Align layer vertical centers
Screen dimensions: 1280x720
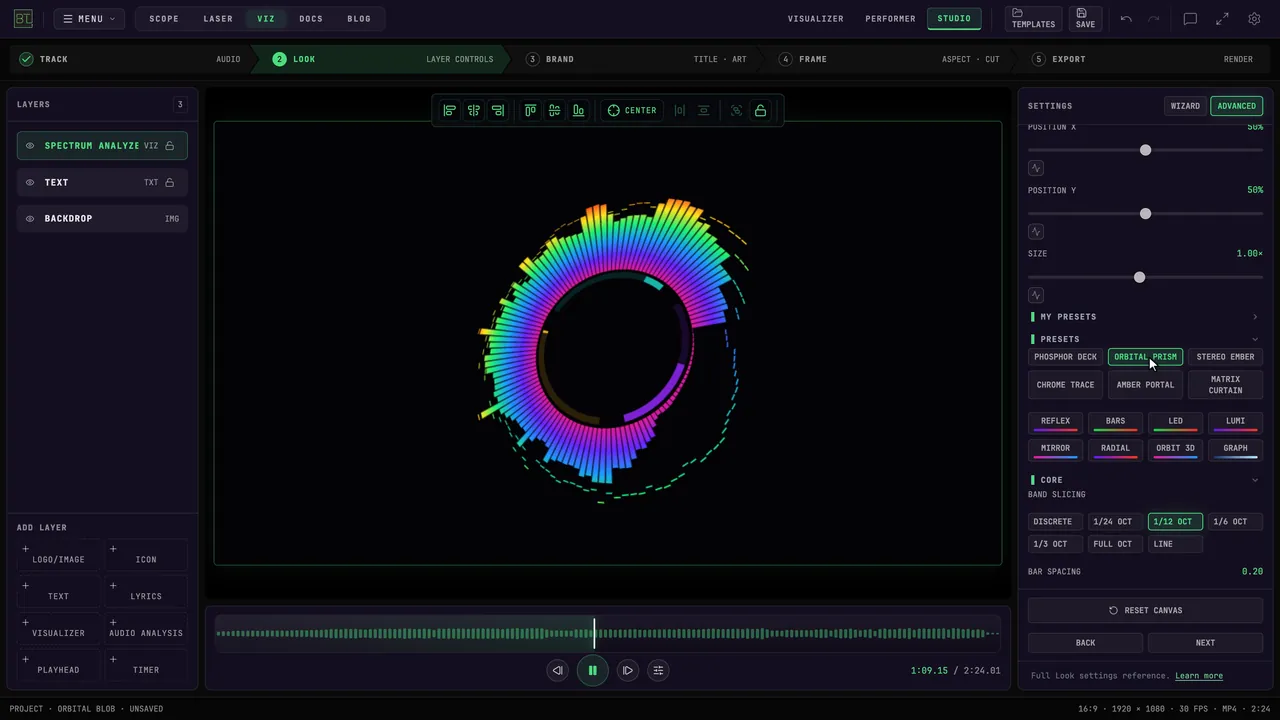coord(554,110)
